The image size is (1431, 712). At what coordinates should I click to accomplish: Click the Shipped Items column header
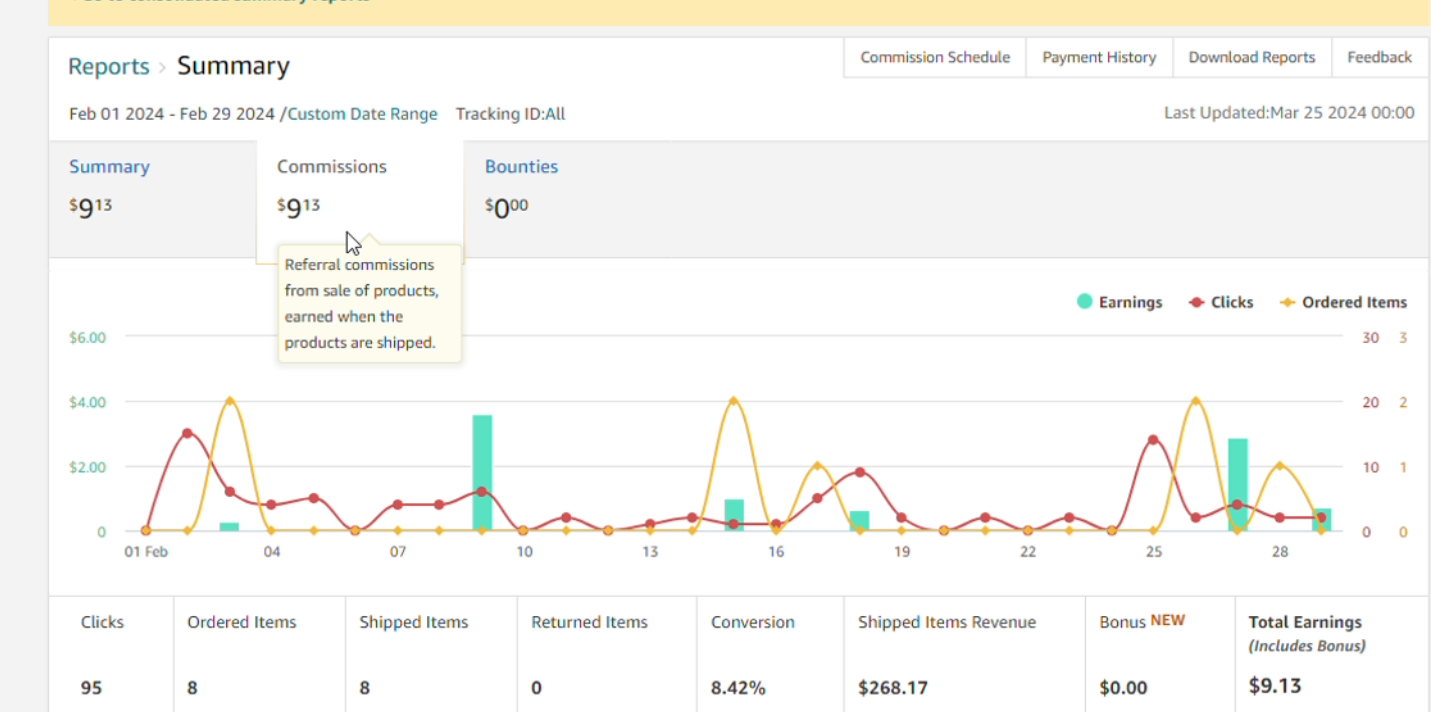point(414,622)
